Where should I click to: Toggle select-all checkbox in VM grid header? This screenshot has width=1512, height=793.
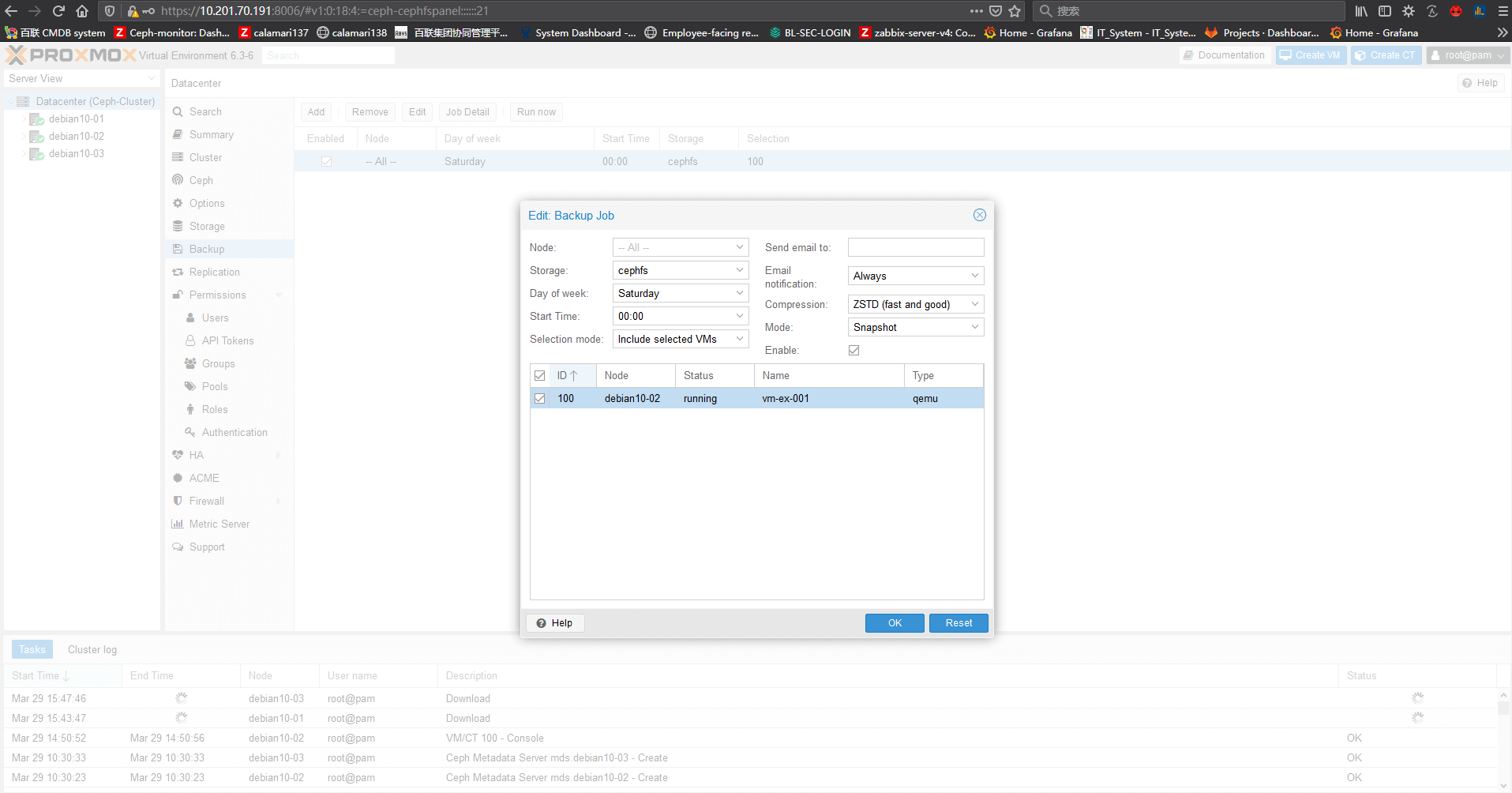click(x=540, y=376)
